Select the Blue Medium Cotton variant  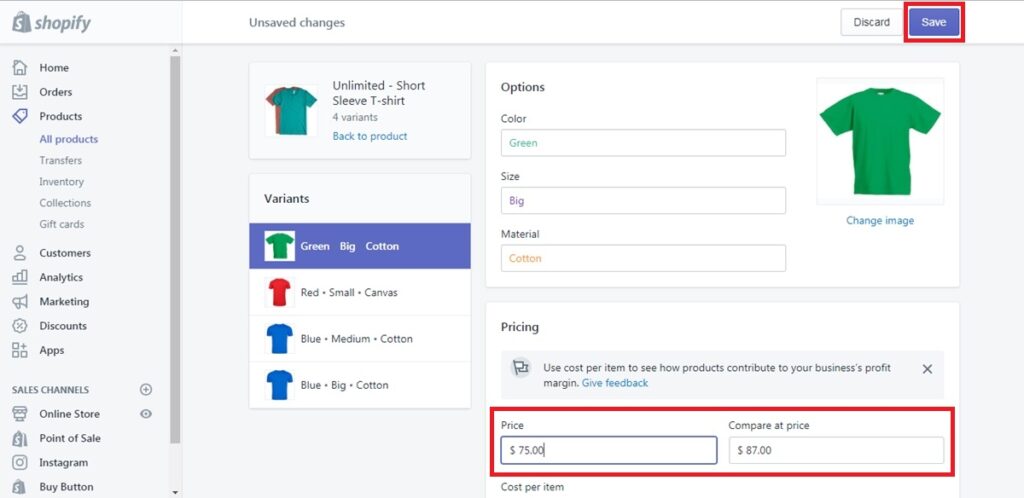(360, 339)
